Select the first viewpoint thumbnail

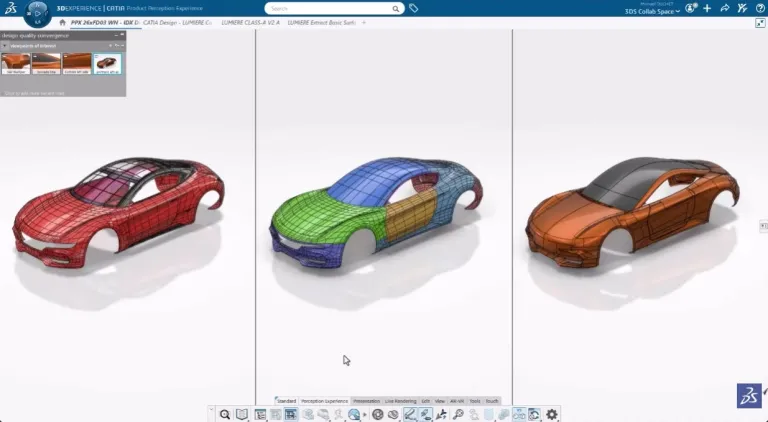(16, 64)
